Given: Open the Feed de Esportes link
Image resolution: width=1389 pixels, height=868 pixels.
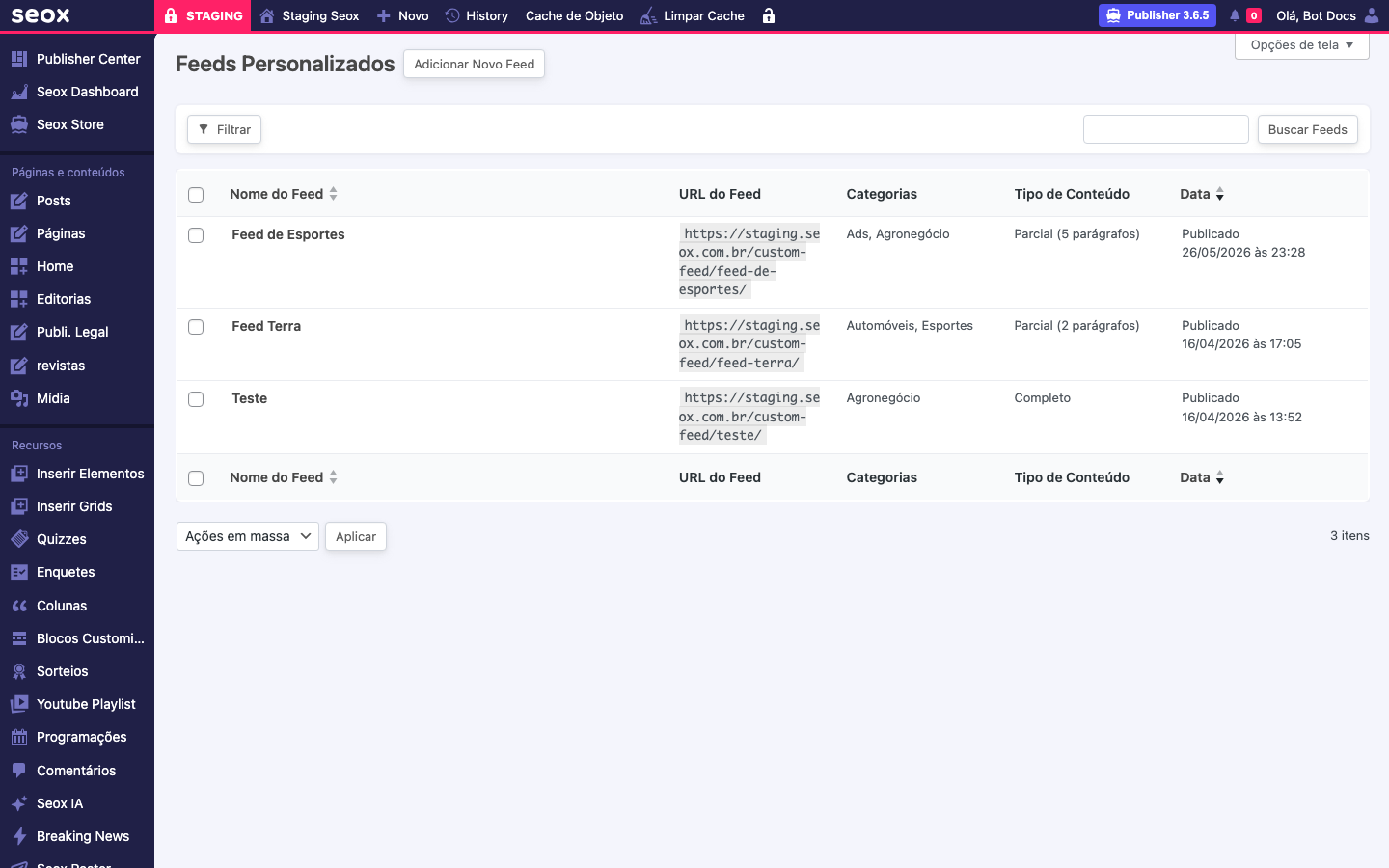Looking at the screenshot, I should tap(287, 234).
